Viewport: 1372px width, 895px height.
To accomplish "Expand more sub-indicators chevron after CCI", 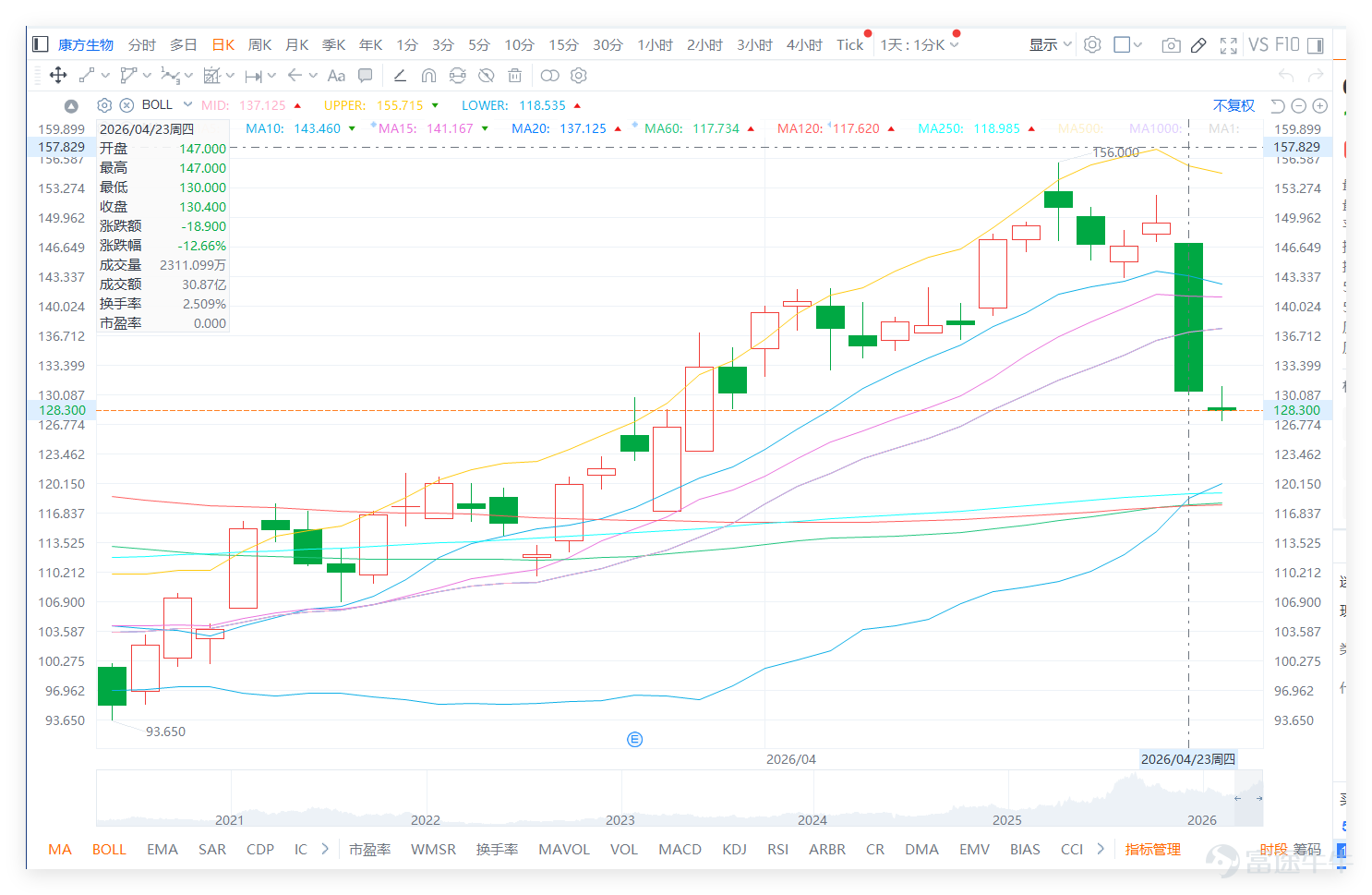I will pos(1101,849).
